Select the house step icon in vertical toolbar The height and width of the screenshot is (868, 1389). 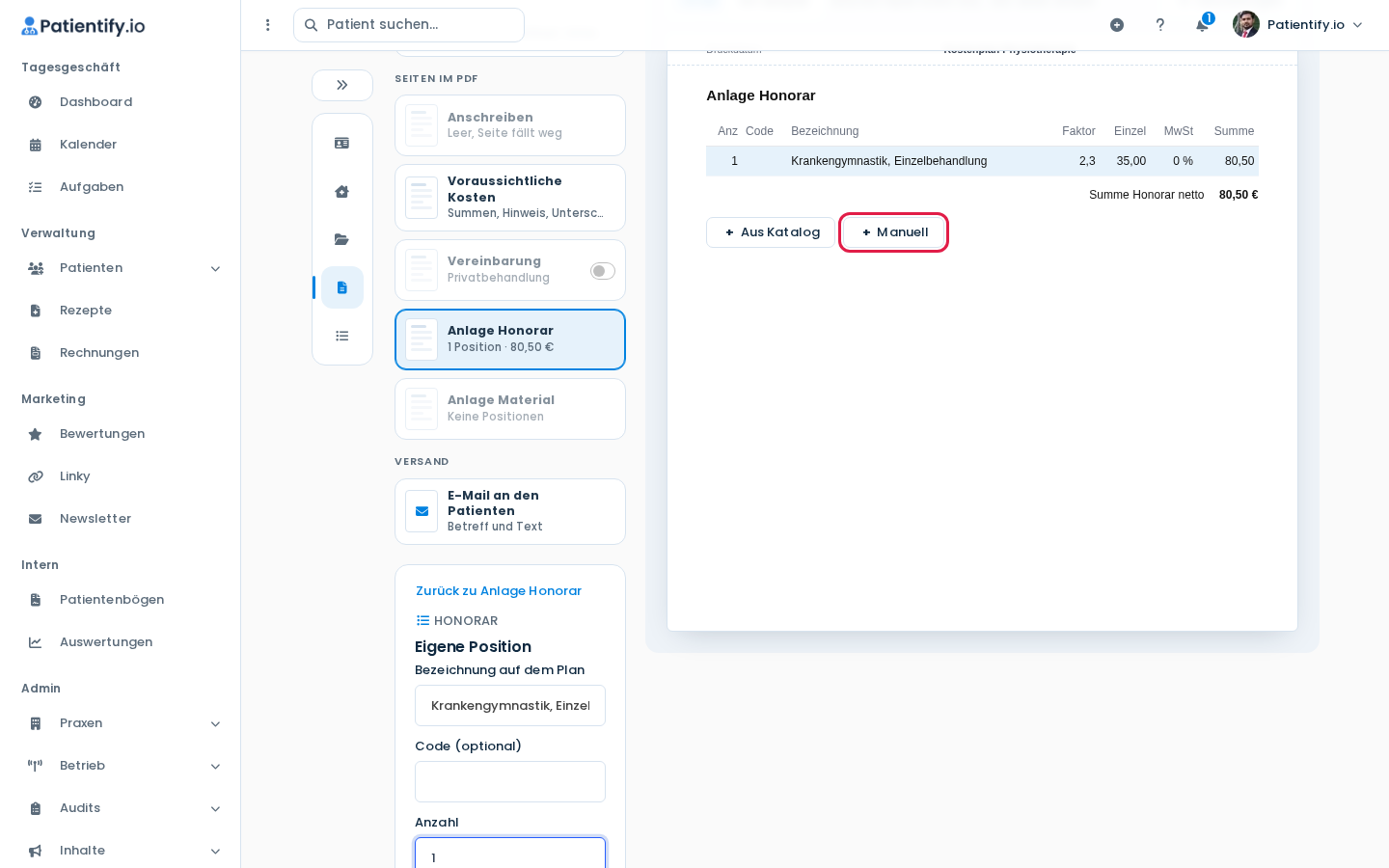point(341,191)
